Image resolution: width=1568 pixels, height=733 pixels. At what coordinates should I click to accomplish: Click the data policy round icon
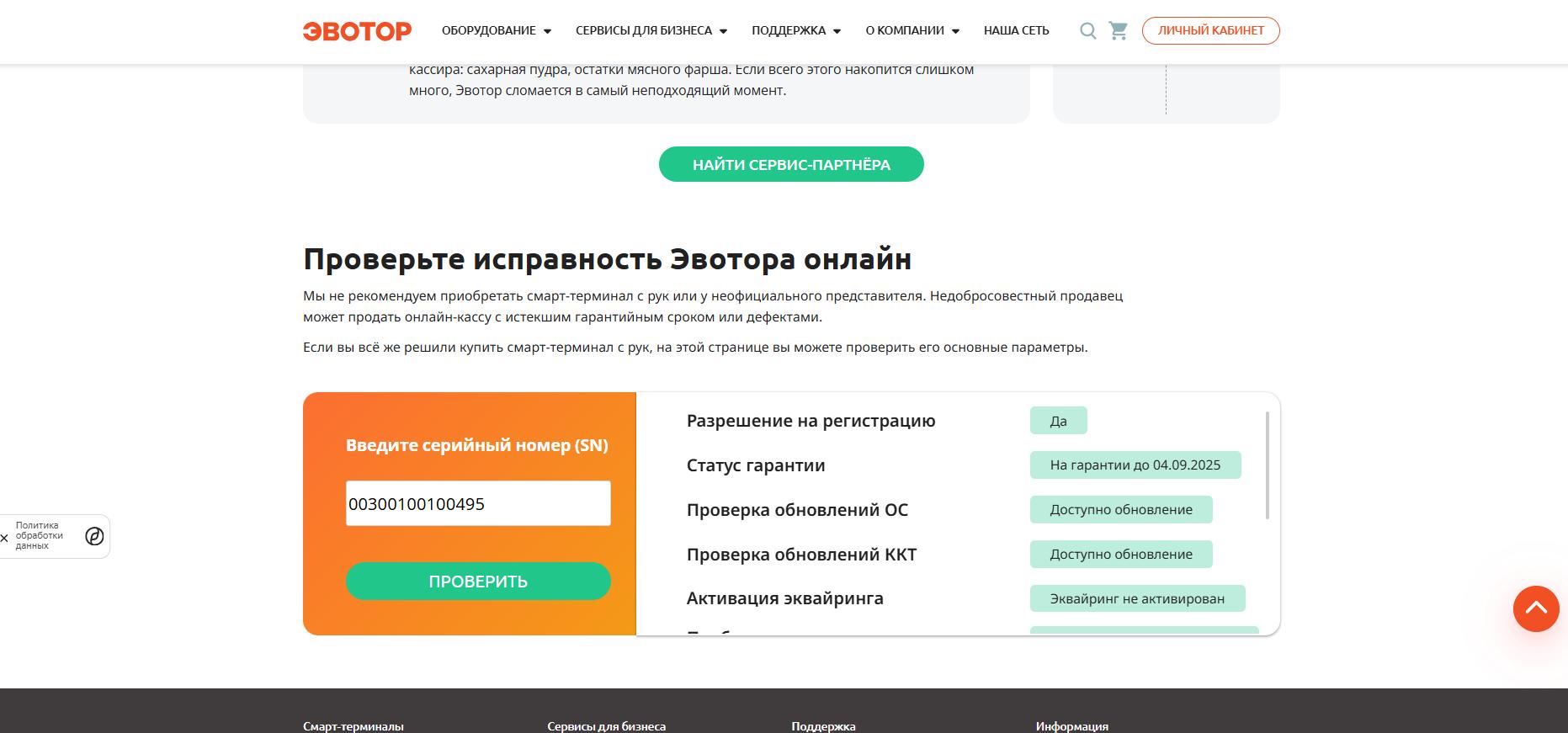coord(94,536)
